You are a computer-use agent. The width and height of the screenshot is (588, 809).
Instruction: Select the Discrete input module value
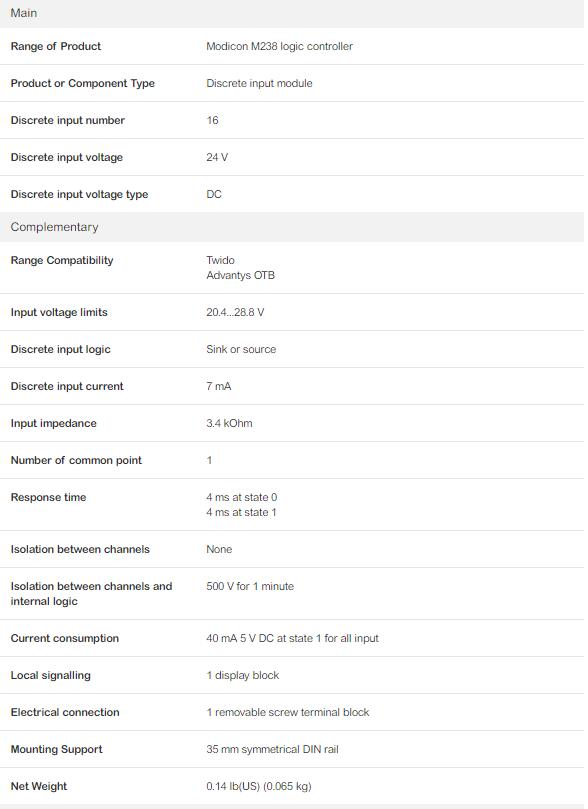point(259,83)
